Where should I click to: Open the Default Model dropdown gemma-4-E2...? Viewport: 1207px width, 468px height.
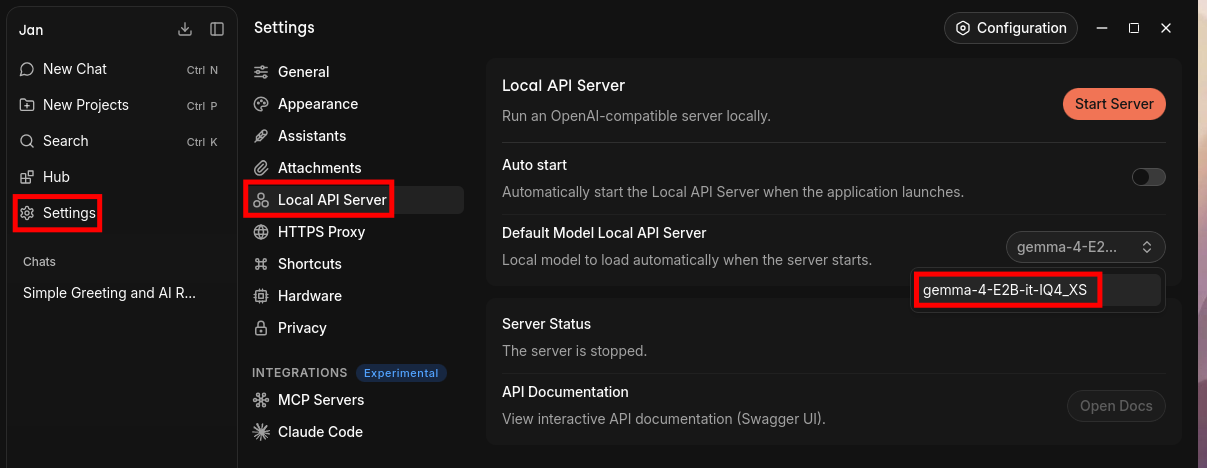1086,247
